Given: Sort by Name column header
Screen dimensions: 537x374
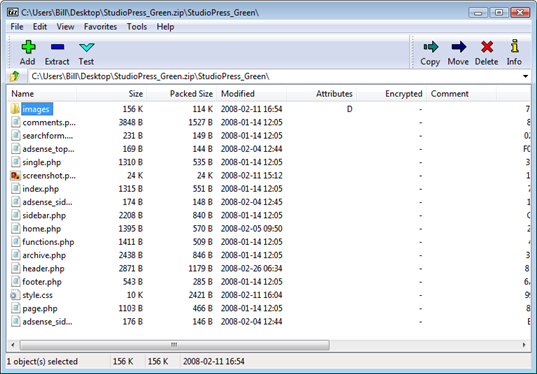Looking at the screenshot, I should pos(42,94).
